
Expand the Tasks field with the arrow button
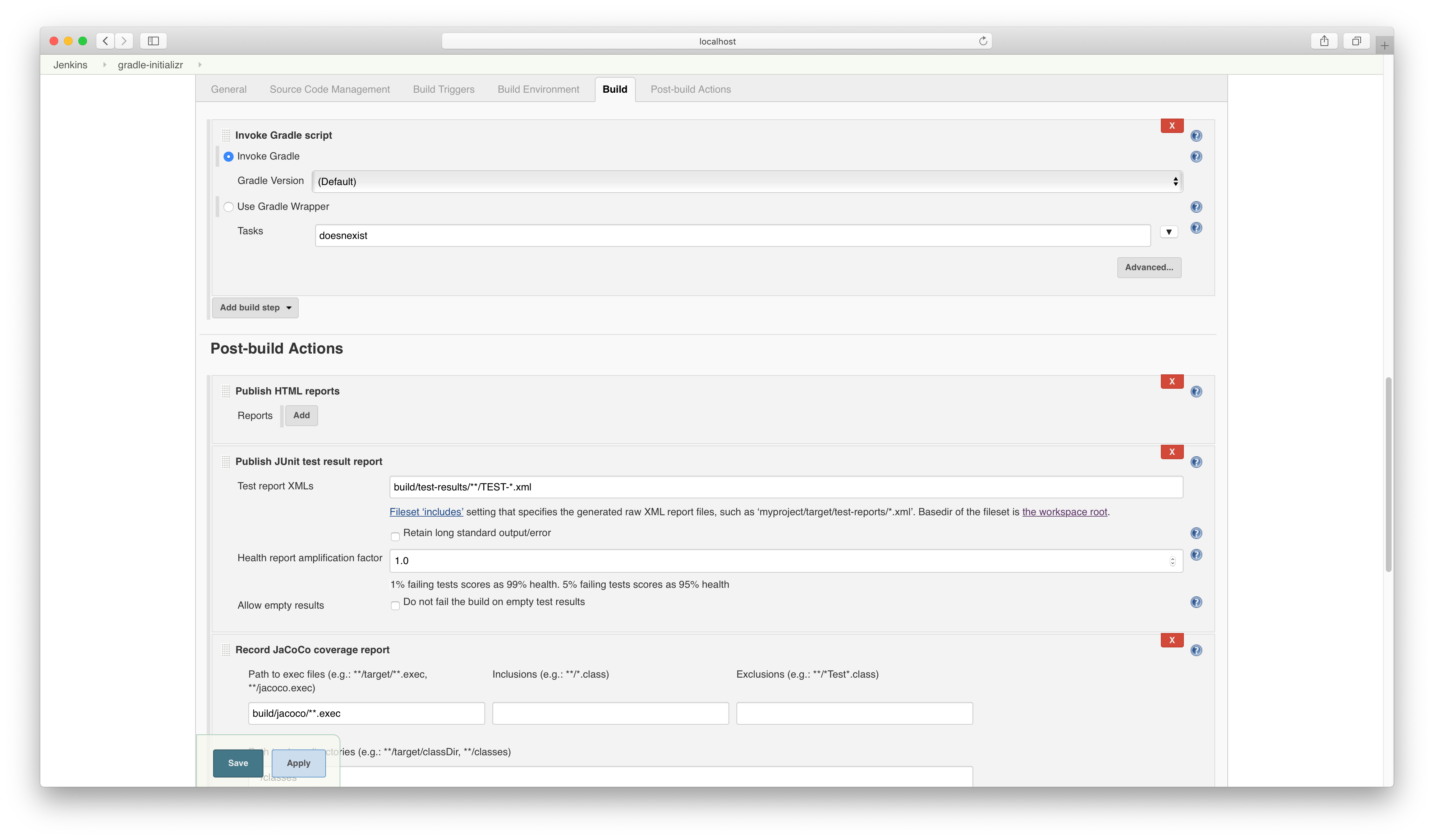click(x=1169, y=231)
